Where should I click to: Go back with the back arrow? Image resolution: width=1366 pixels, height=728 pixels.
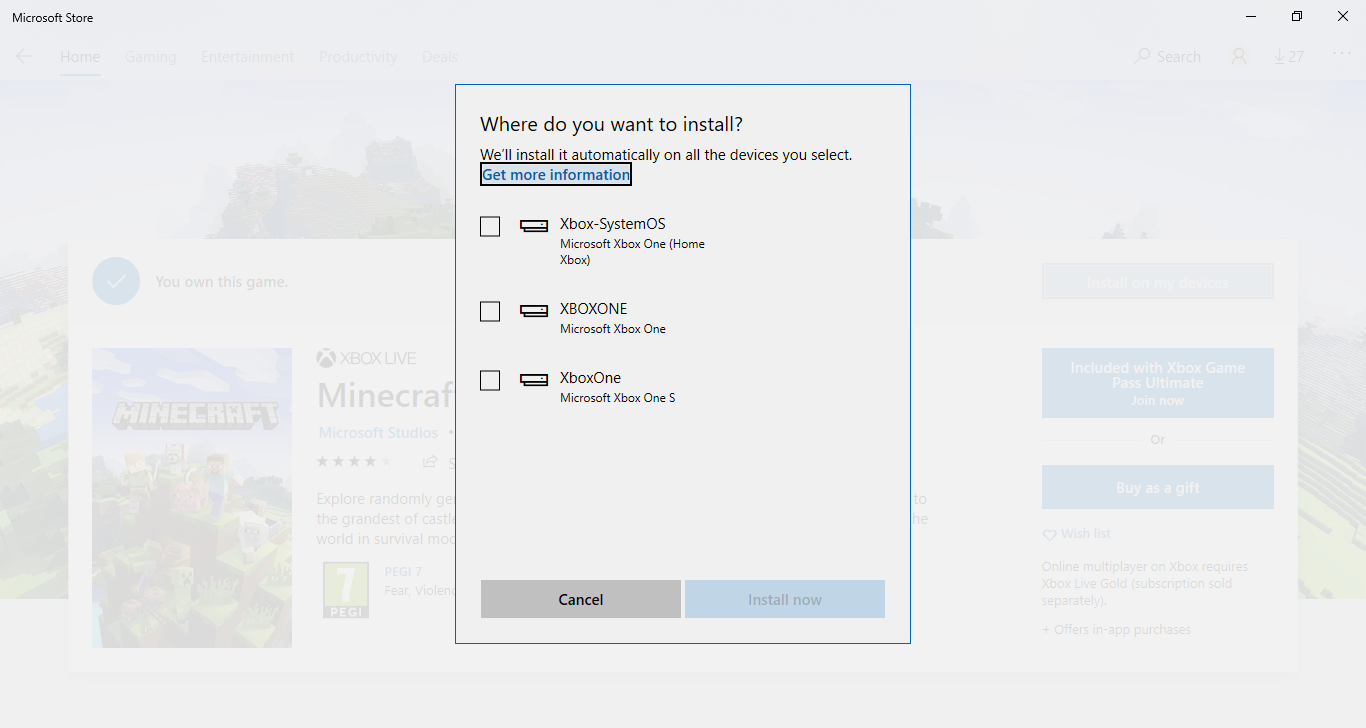[24, 57]
